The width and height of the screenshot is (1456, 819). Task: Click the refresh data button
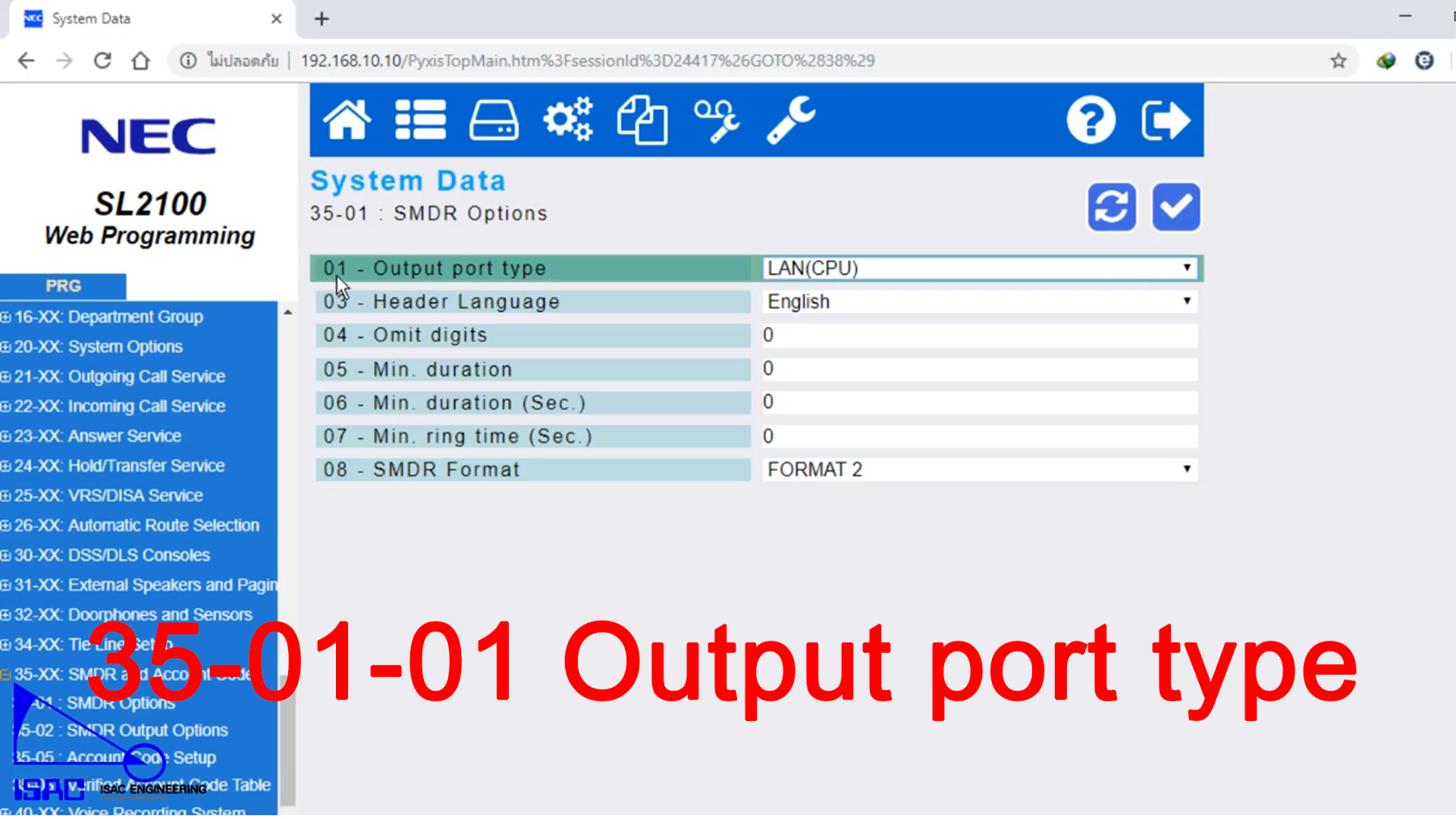click(1112, 206)
